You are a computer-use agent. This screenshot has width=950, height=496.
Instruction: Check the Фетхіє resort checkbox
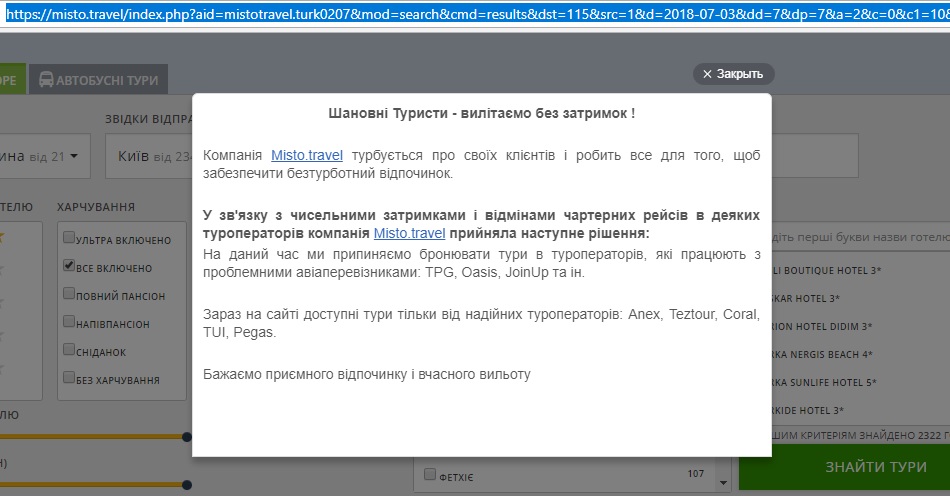click(x=430, y=475)
